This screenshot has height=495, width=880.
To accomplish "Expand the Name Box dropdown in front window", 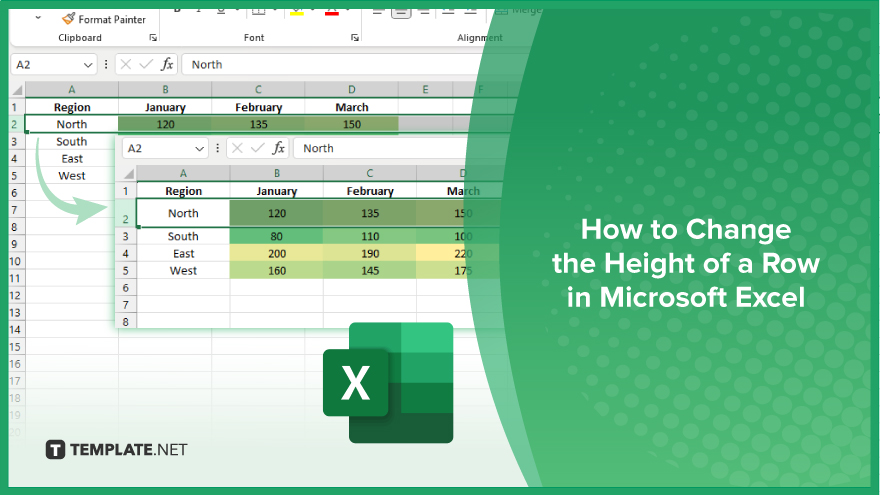I will (x=199, y=149).
